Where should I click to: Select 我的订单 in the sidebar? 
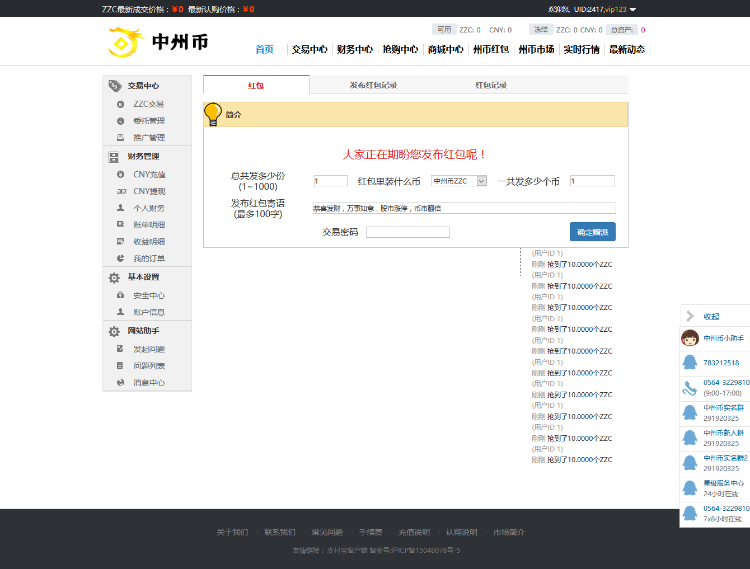(149, 258)
